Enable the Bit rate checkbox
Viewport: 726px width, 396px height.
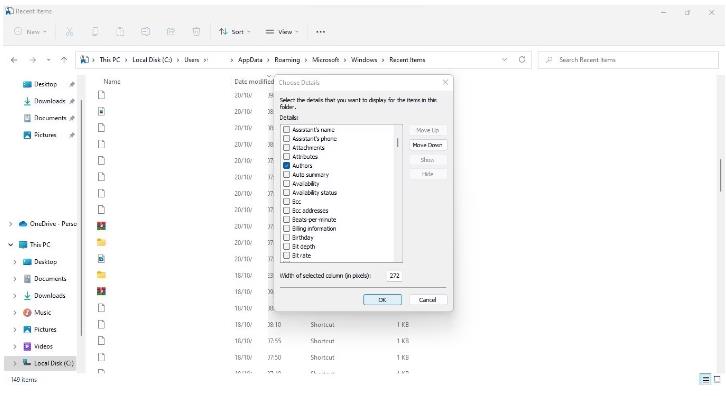click(286, 255)
